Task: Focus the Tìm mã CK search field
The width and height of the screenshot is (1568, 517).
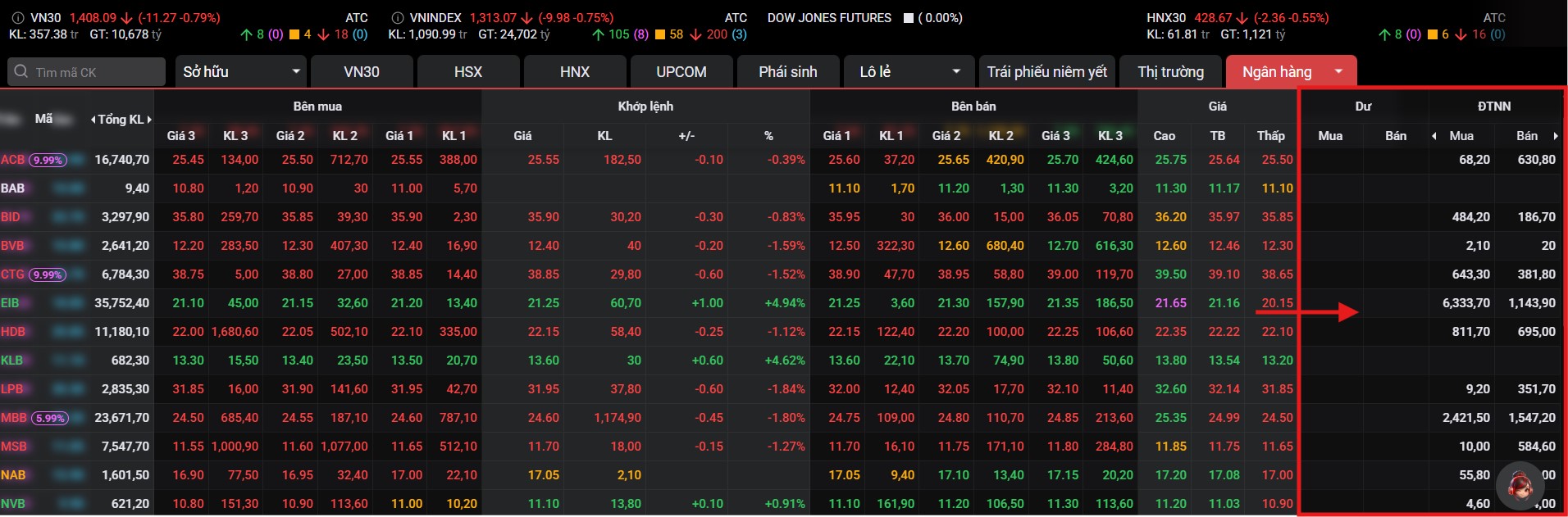Action: click(86, 72)
